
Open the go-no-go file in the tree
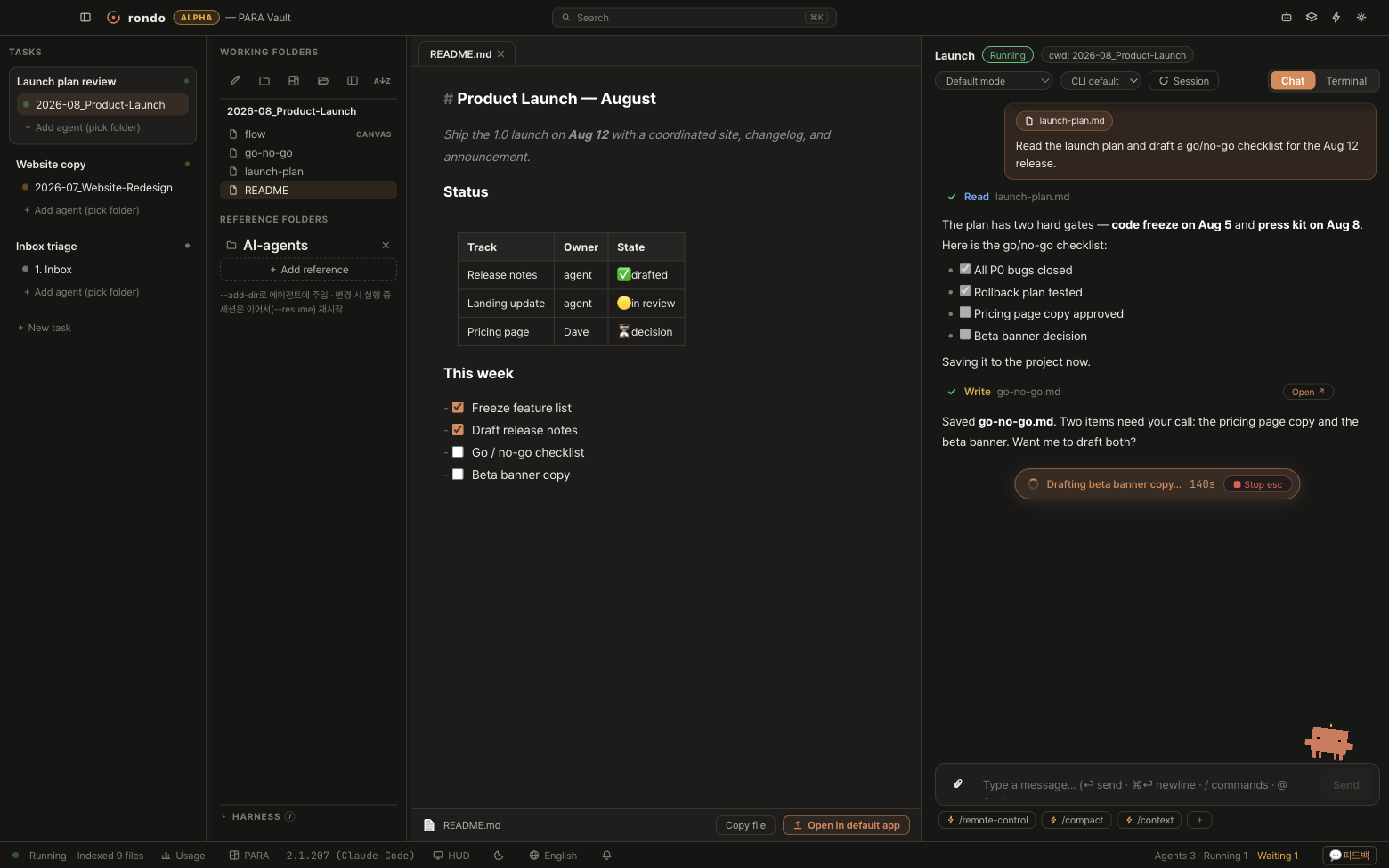[x=308, y=153]
